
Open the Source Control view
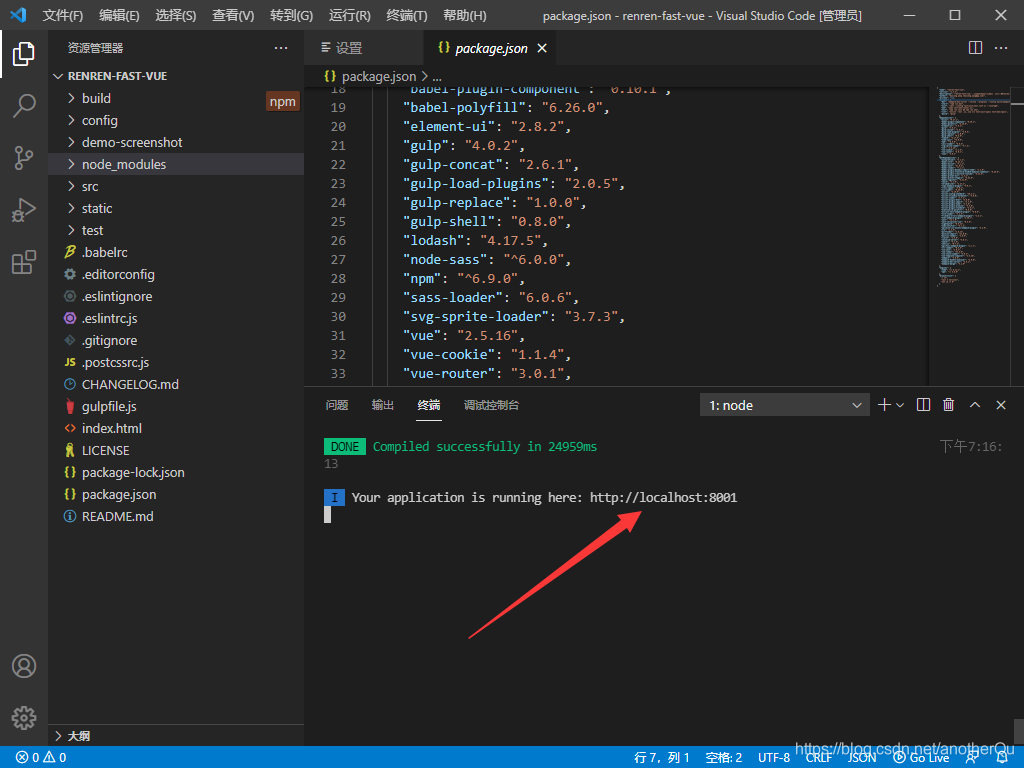(24, 157)
